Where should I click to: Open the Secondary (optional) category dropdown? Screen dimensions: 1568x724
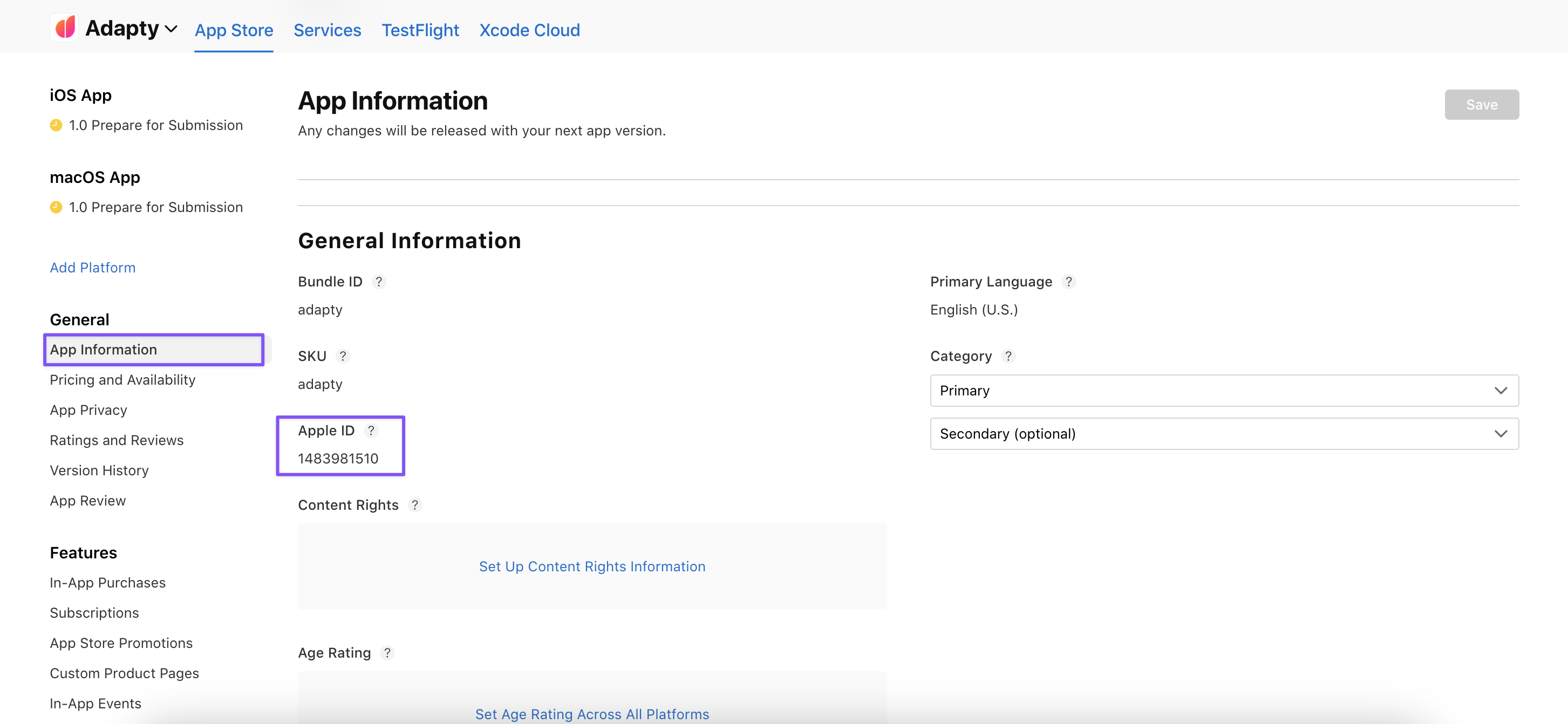pos(1223,434)
